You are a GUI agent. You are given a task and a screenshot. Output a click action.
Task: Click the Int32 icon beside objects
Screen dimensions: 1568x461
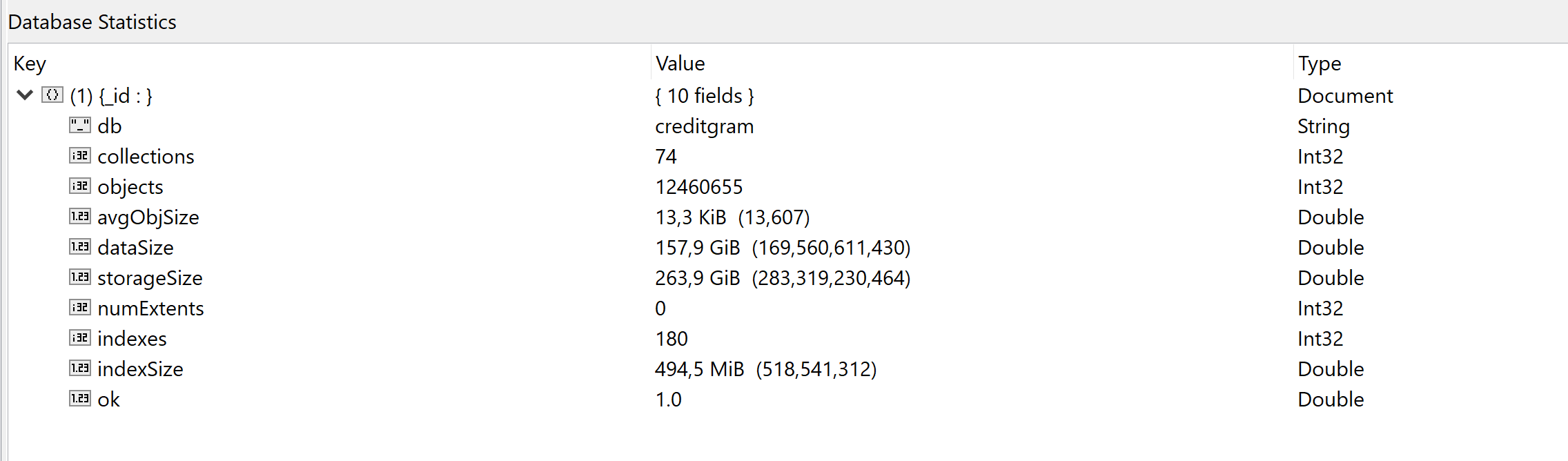click(80, 186)
